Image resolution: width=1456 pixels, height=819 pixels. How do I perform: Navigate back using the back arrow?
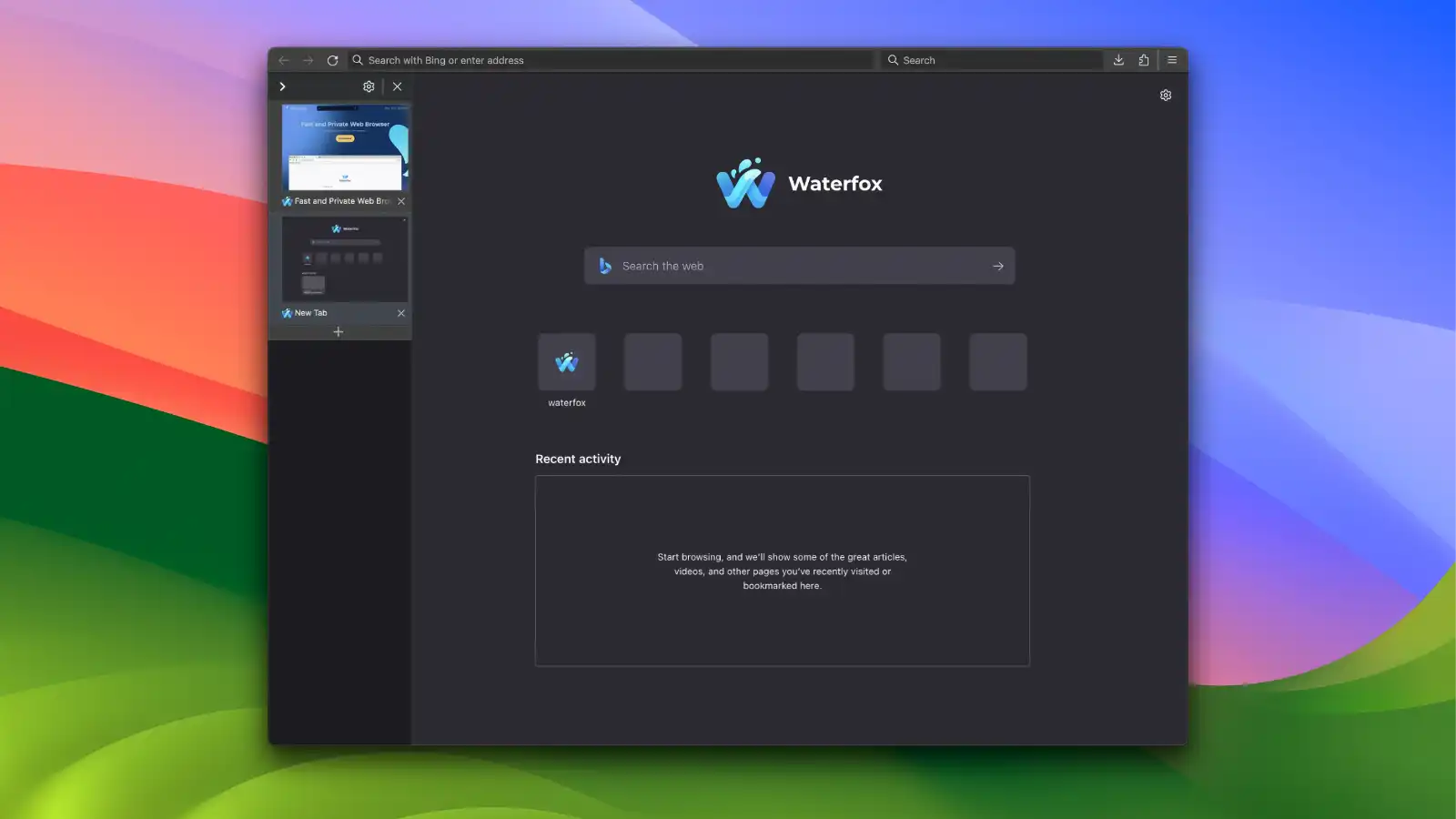pyautogui.click(x=283, y=60)
